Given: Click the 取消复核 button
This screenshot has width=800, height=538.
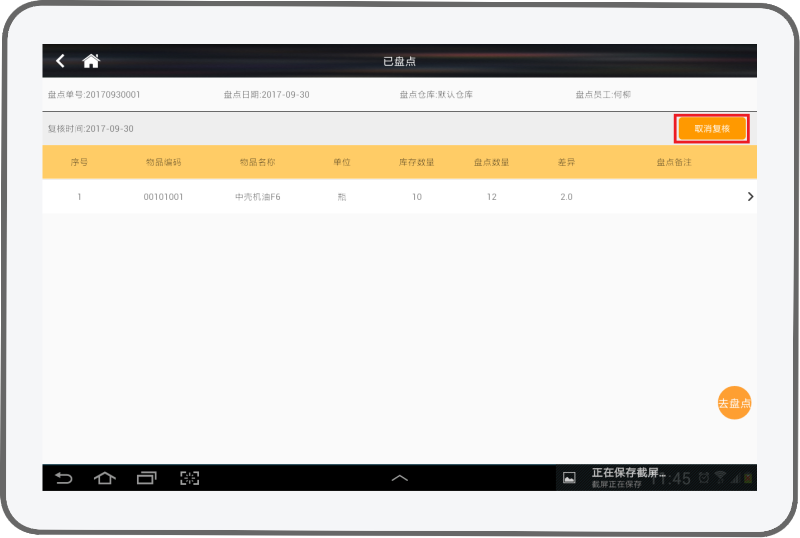Looking at the screenshot, I should (712, 129).
